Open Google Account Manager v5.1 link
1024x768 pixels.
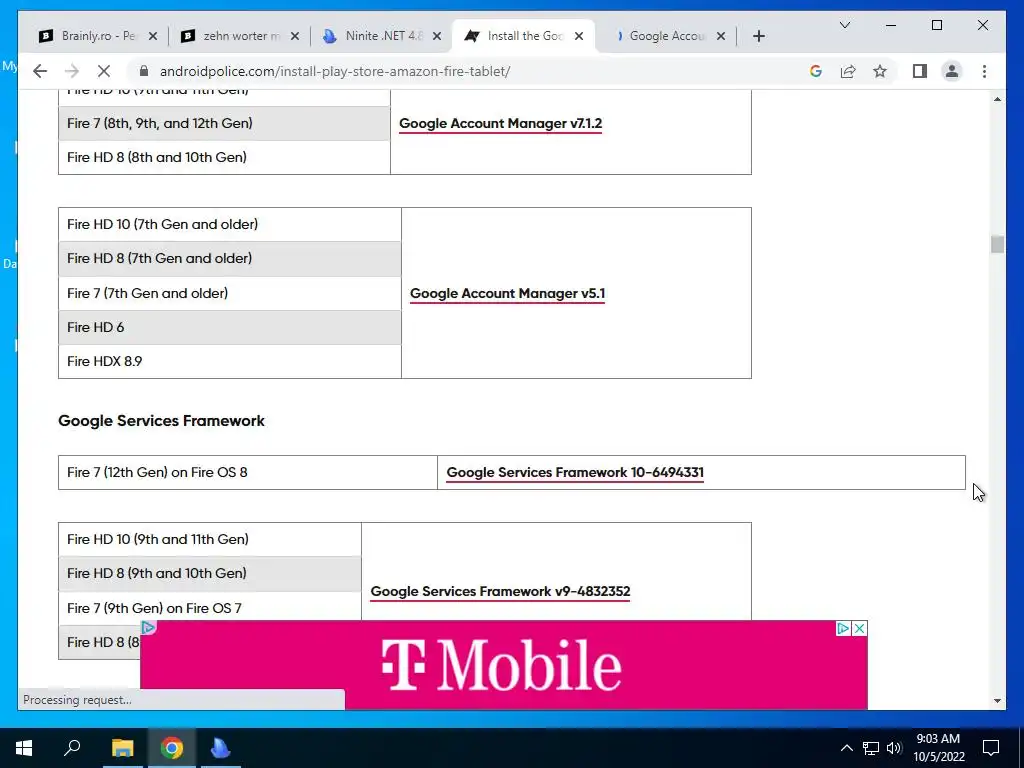[x=507, y=293]
